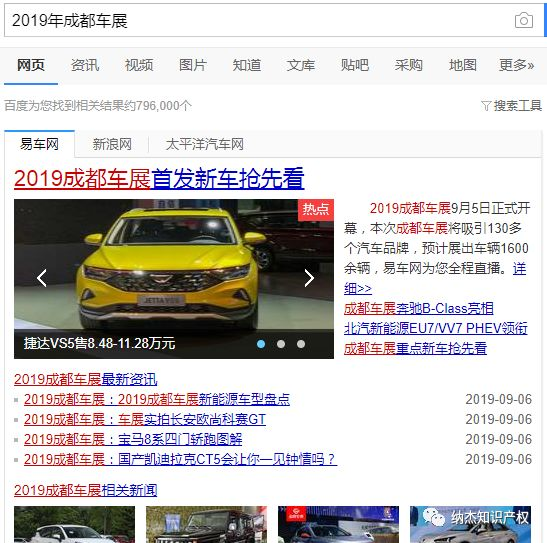
Task: Click caption 捷达VS5售8.48-11.28万元
Action: click(99, 344)
